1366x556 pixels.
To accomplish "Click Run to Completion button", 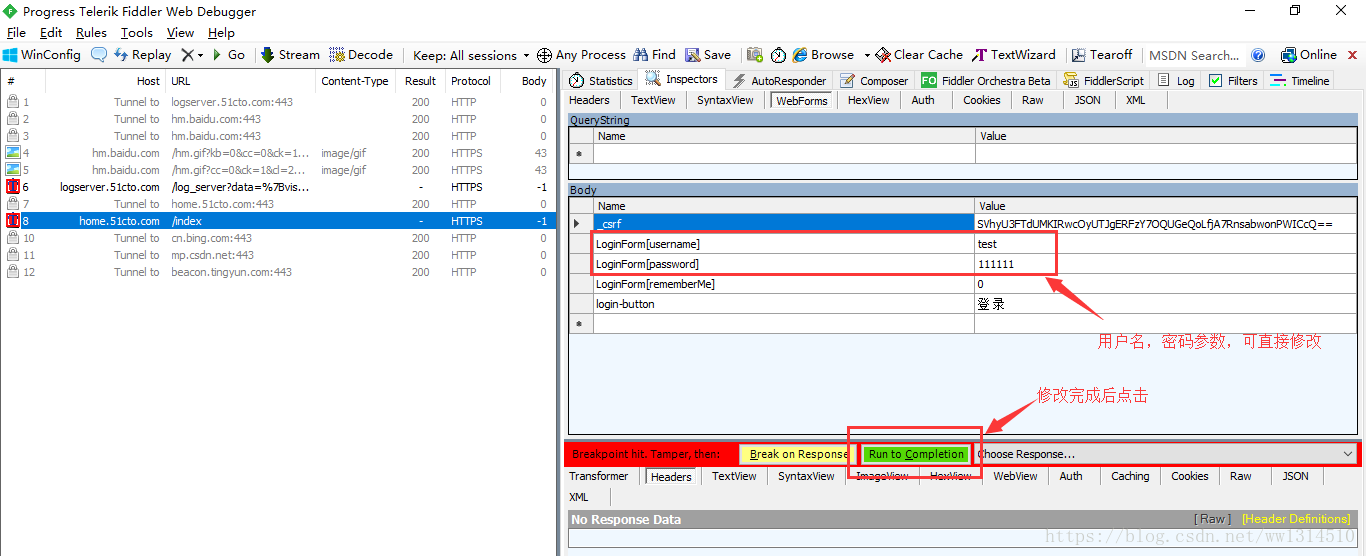I will (x=916, y=454).
